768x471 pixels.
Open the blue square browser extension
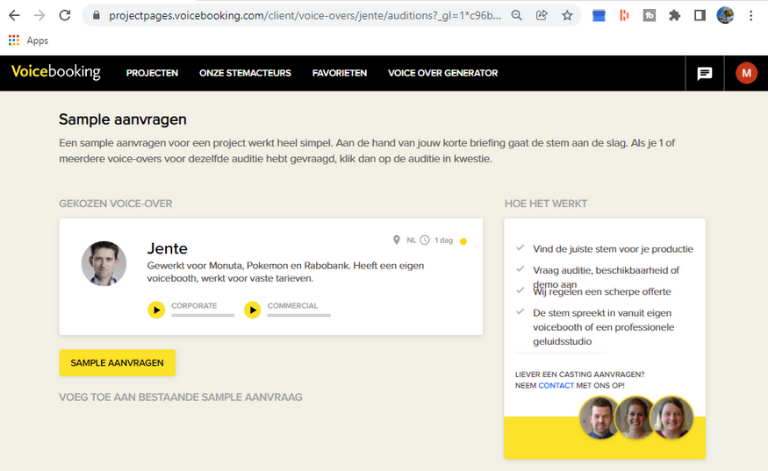click(599, 16)
